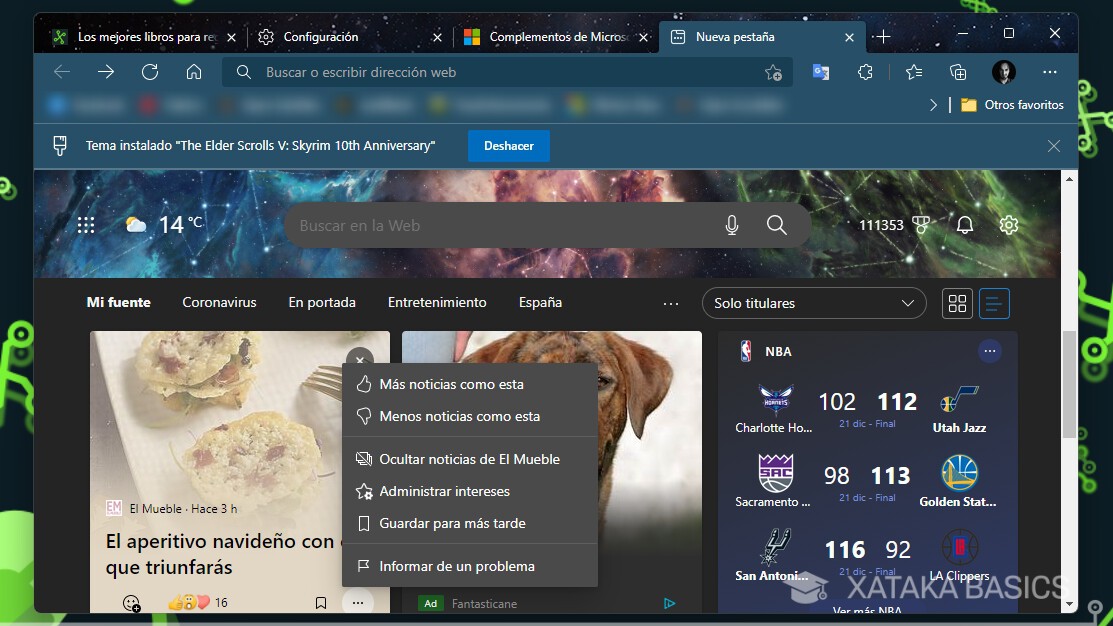Open the Favorites star icon
1113x626 pixels.
click(913, 71)
